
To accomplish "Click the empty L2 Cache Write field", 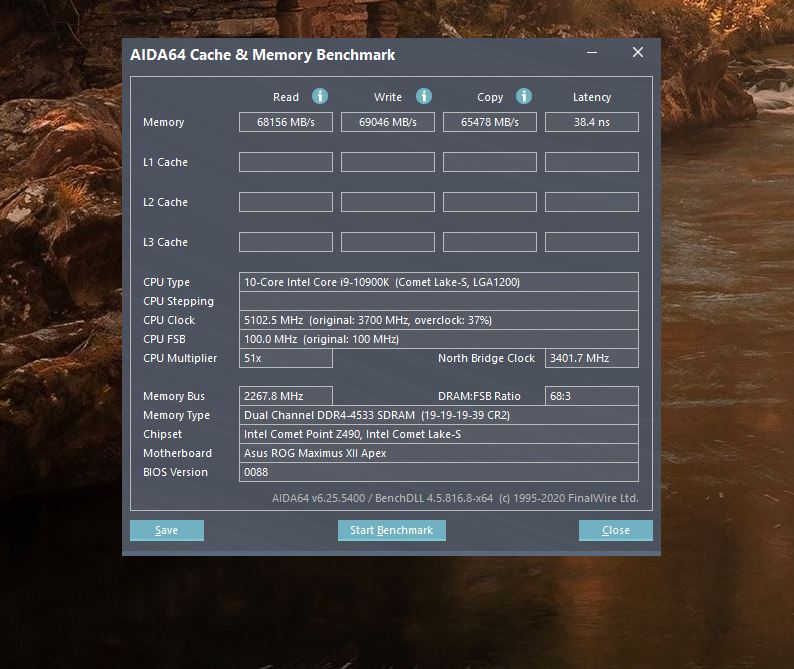I will (x=388, y=202).
